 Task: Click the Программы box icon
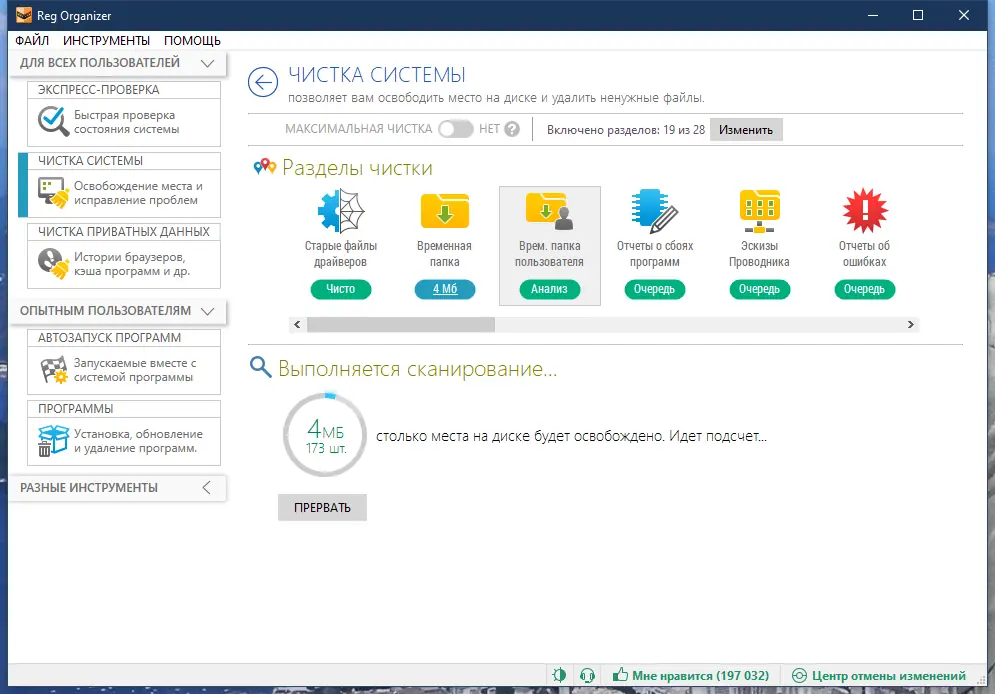53,440
